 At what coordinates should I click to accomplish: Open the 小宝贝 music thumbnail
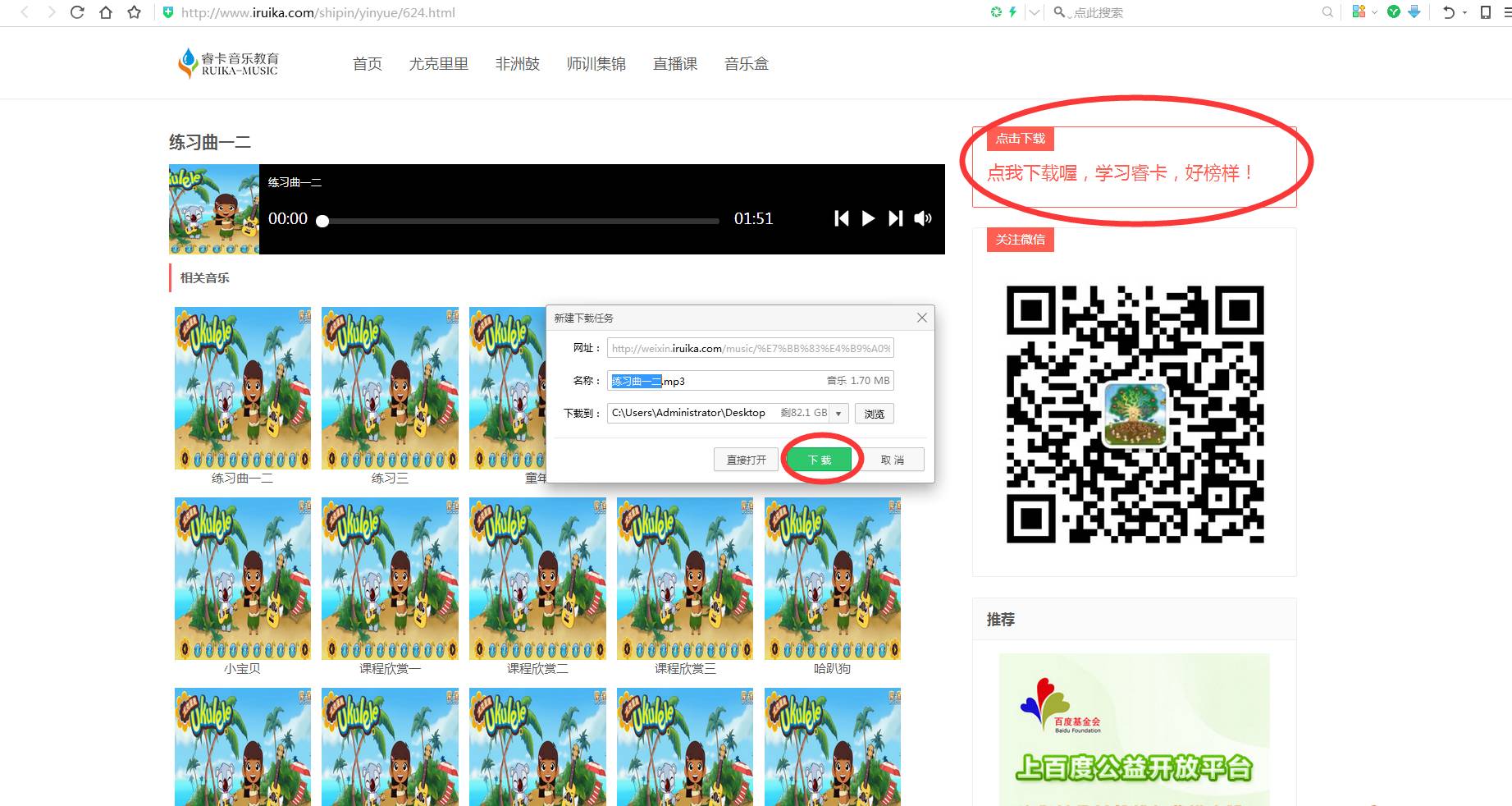pos(243,579)
